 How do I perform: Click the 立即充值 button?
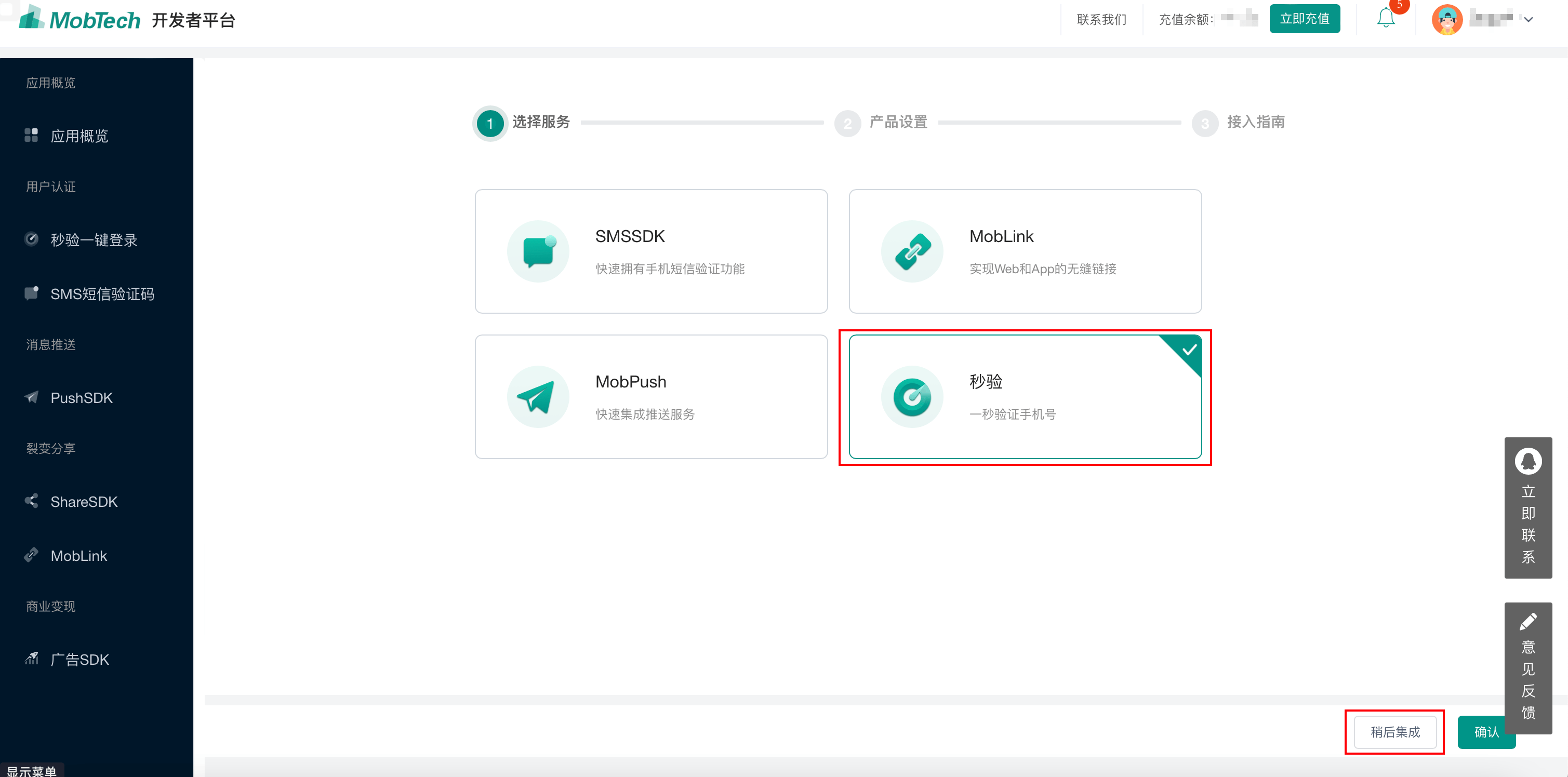1304,19
